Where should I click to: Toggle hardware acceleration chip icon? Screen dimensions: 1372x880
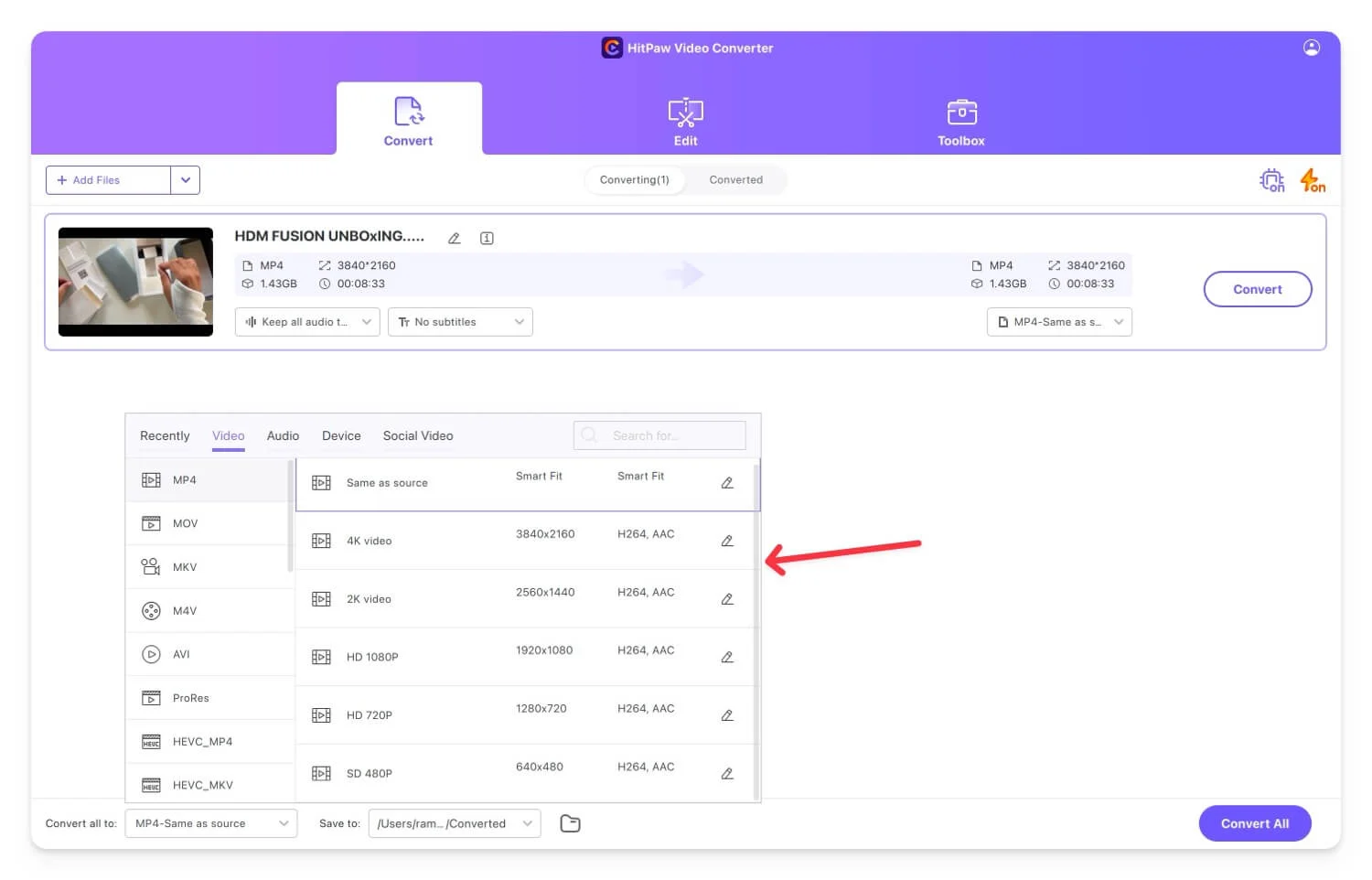(1271, 180)
